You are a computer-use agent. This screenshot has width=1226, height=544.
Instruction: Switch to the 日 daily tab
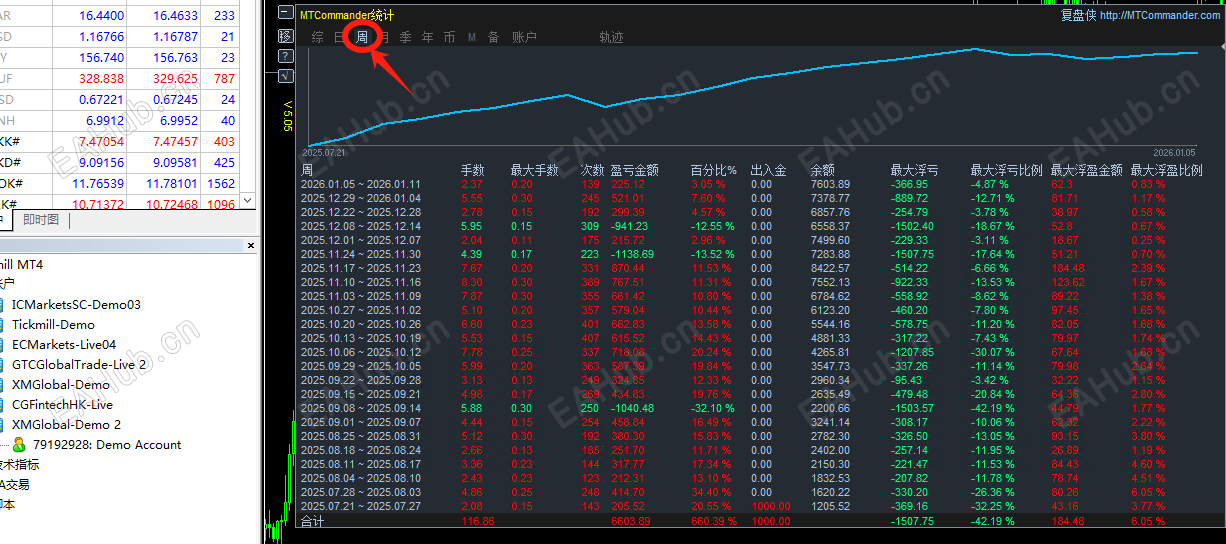pyautogui.click(x=340, y=37)
